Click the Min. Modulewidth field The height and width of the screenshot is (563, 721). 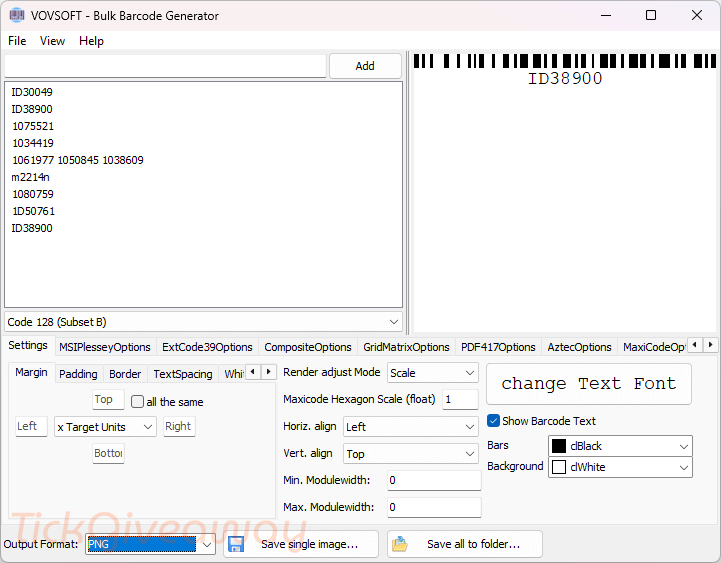tap(434, 480)
